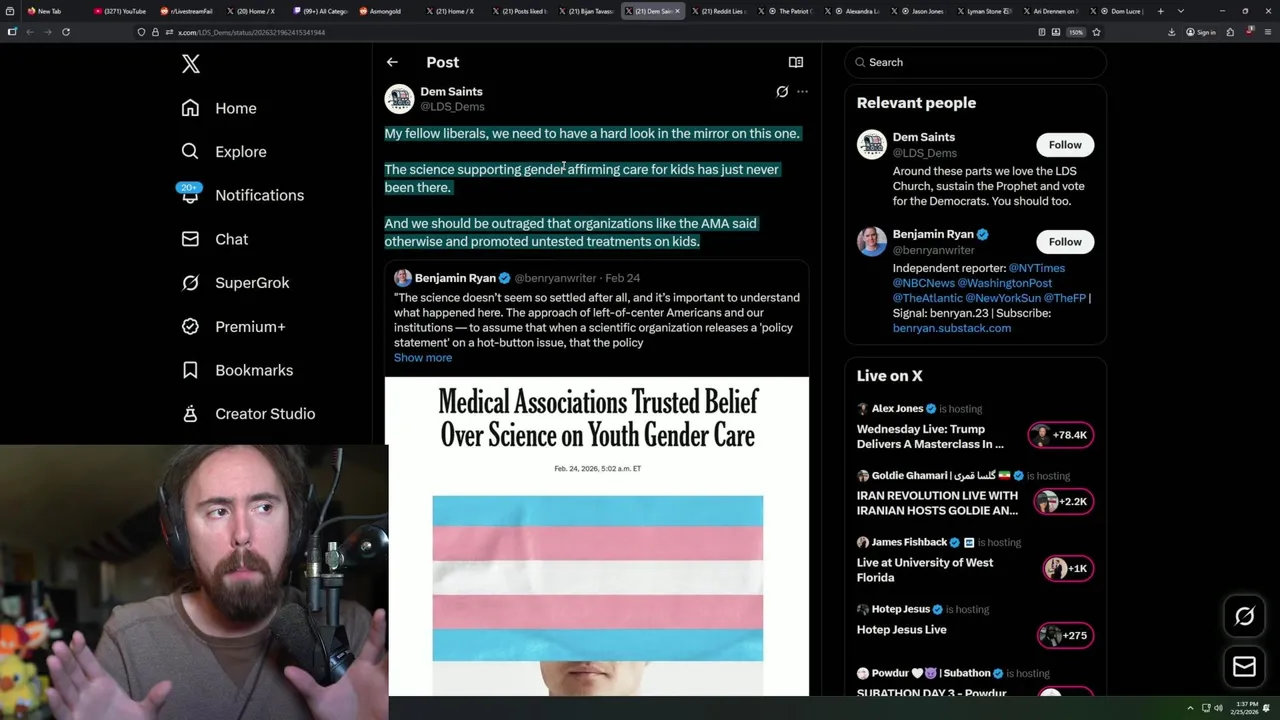Switch to the Reddit Lies tab
Screen dimensions: 1280x720
point(718,11)
